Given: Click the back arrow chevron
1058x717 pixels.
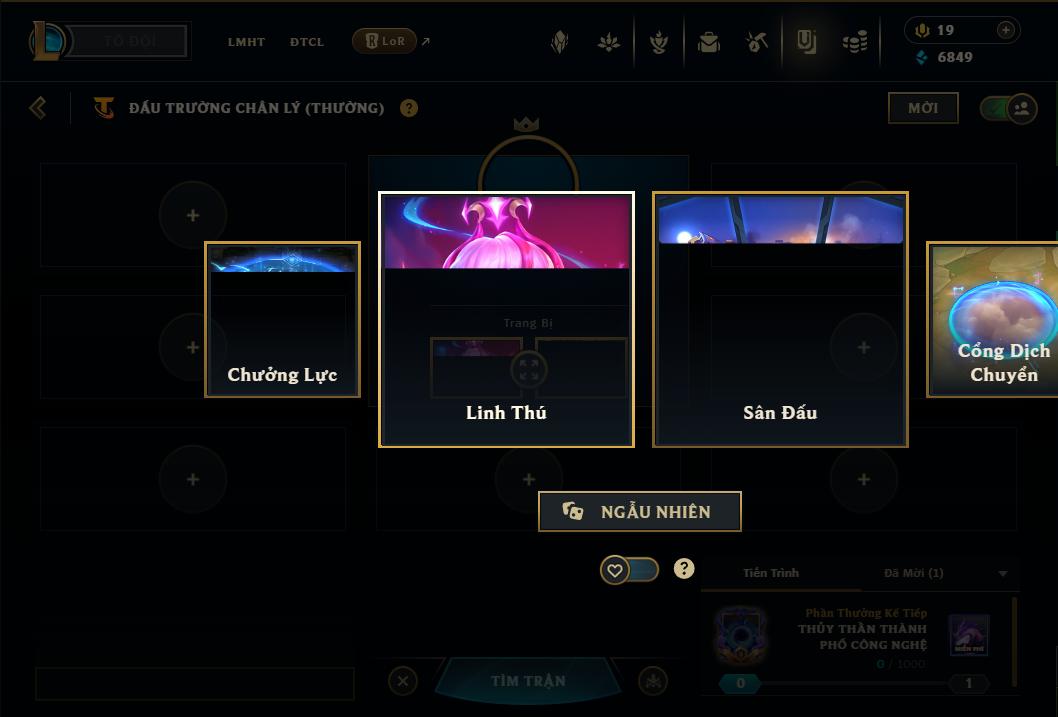Looking at the screenshot, I should pos(38,108).
